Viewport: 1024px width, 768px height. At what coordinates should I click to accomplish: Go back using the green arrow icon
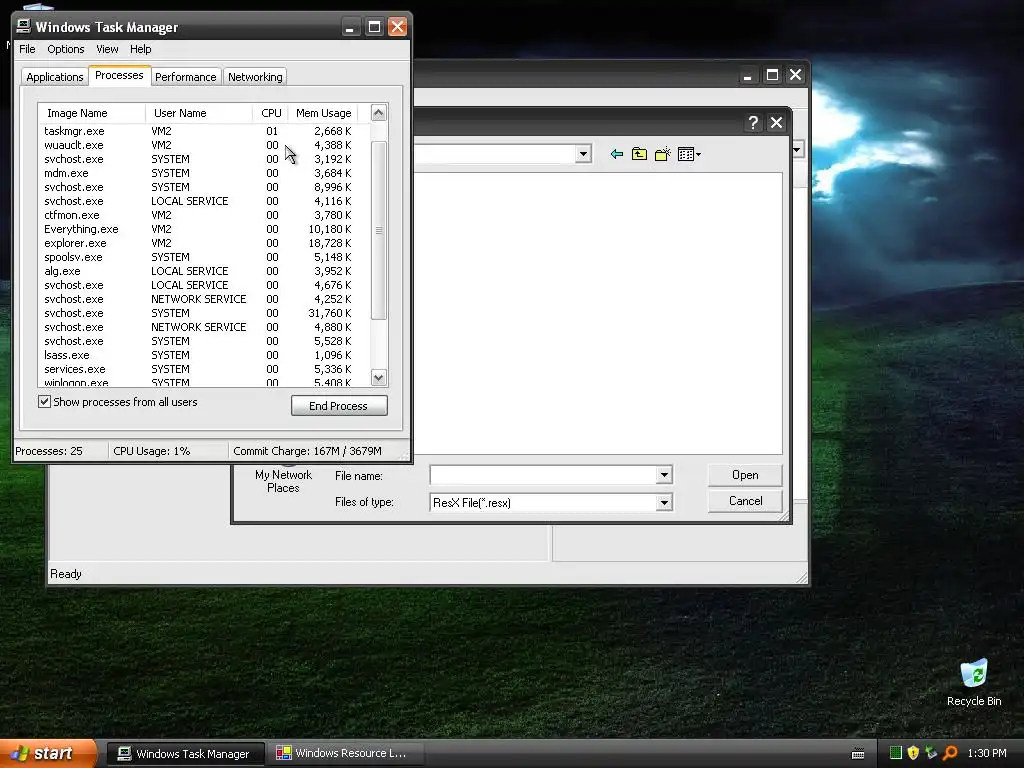click(x=616, y=154)
